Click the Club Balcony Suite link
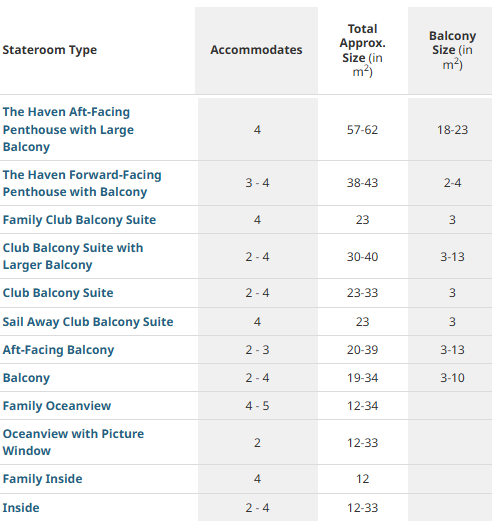 (58, 293)
